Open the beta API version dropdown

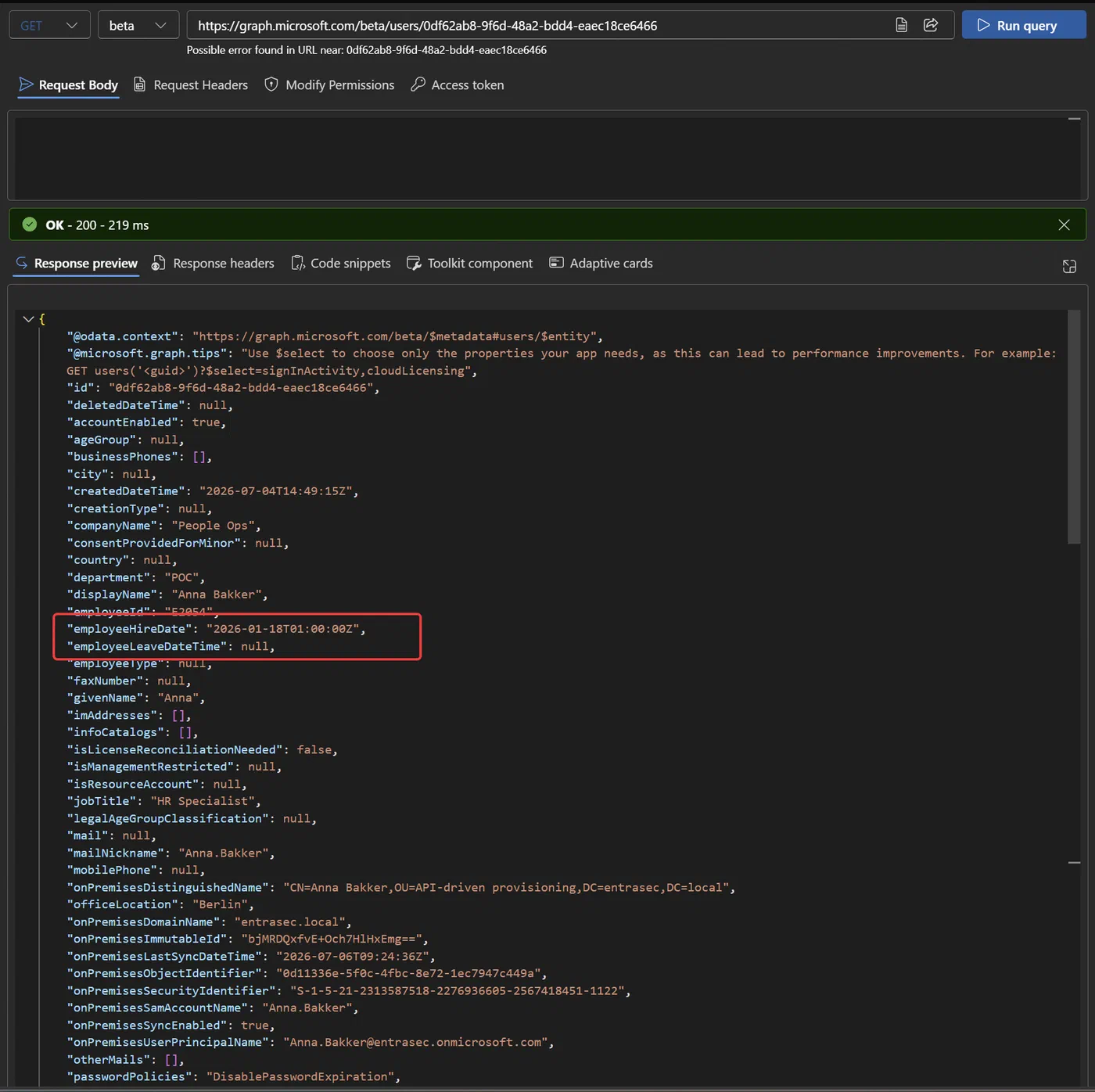[138, 25]
